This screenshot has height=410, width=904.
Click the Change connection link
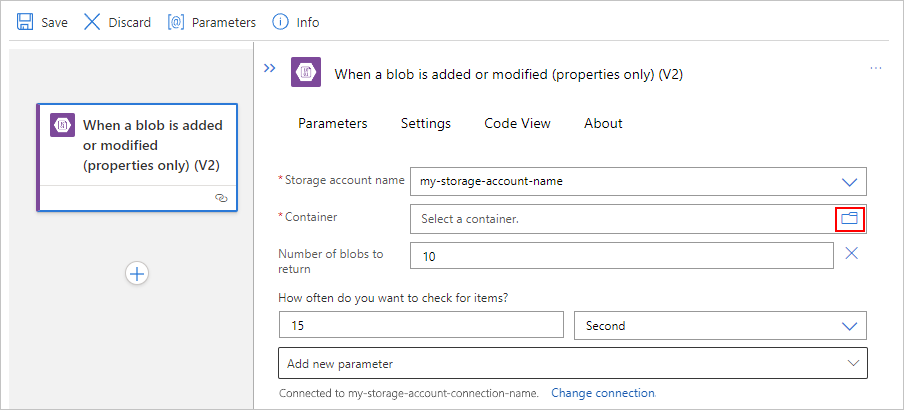(603, 393)
